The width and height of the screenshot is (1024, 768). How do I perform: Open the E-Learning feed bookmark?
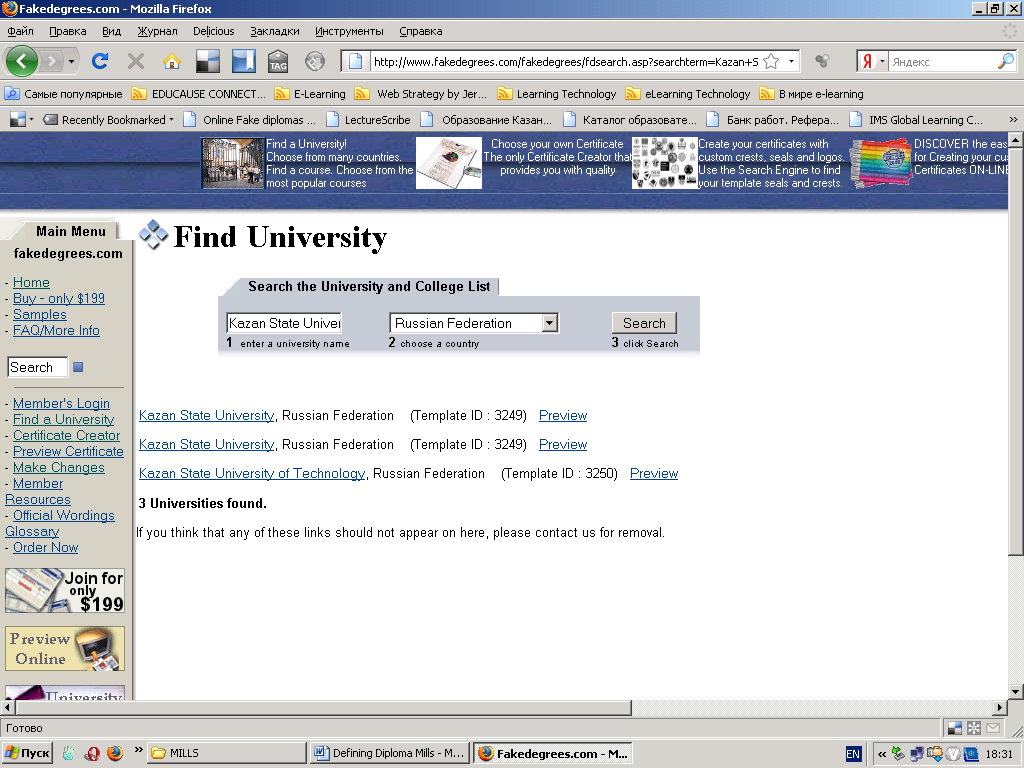(x=310, y=94)
